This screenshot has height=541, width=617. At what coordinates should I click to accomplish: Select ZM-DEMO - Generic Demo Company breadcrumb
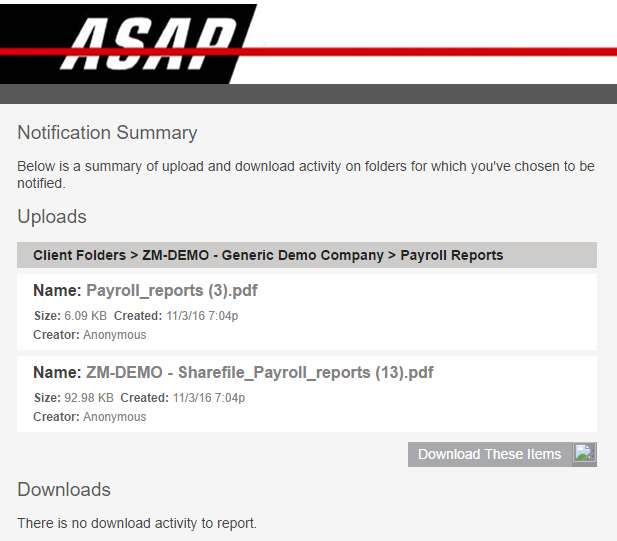263,255
